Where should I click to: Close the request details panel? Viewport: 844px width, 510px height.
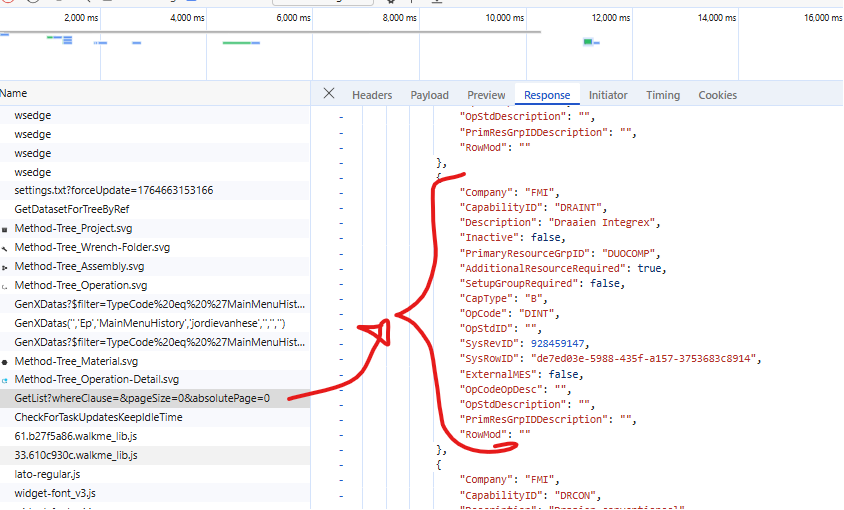pos(329,94)
